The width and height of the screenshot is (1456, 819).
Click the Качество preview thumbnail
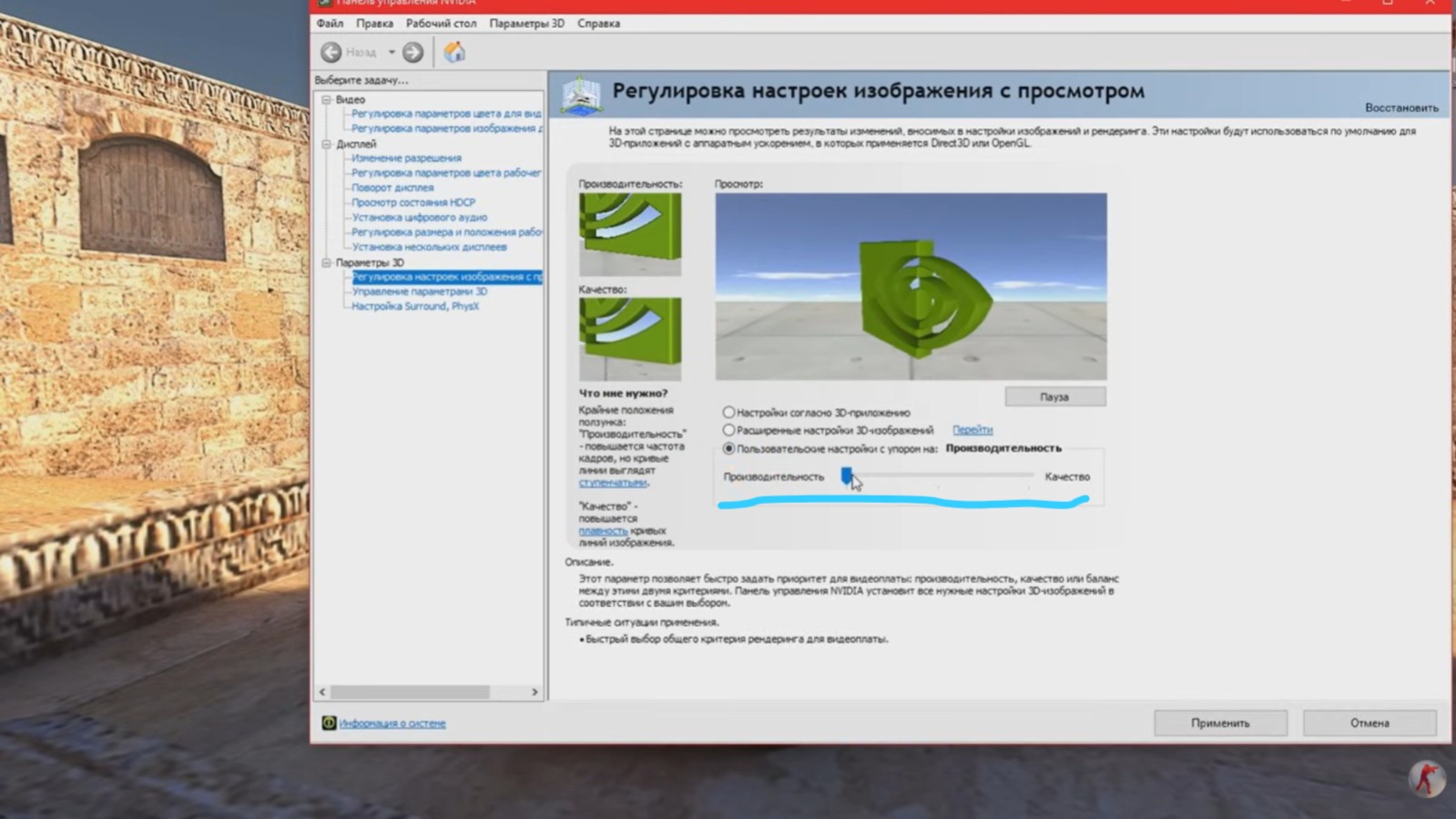click(x=629, y=338)
